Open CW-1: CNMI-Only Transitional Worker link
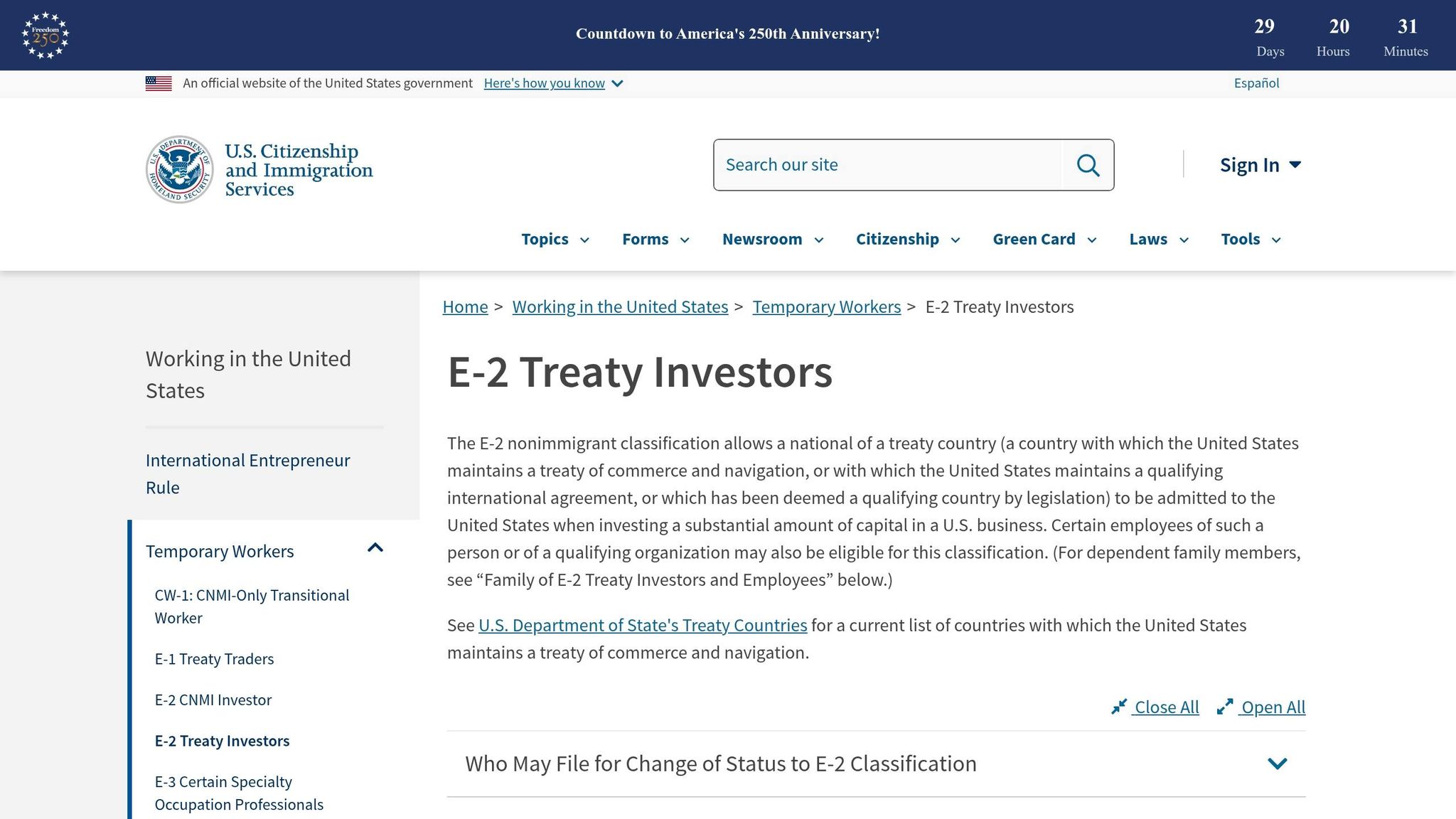The image size is (1456, 819). coord(252,606)
